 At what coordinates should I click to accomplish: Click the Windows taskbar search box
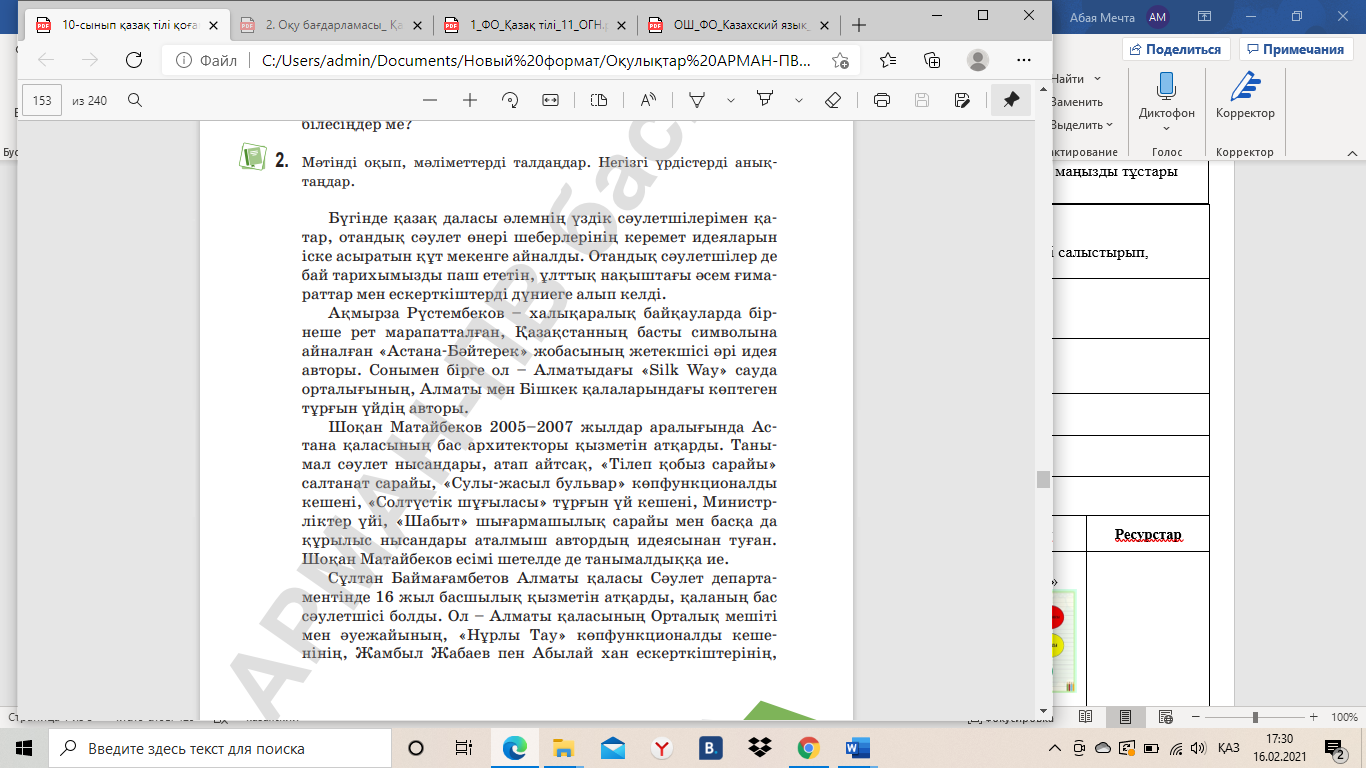pos(220,748)
